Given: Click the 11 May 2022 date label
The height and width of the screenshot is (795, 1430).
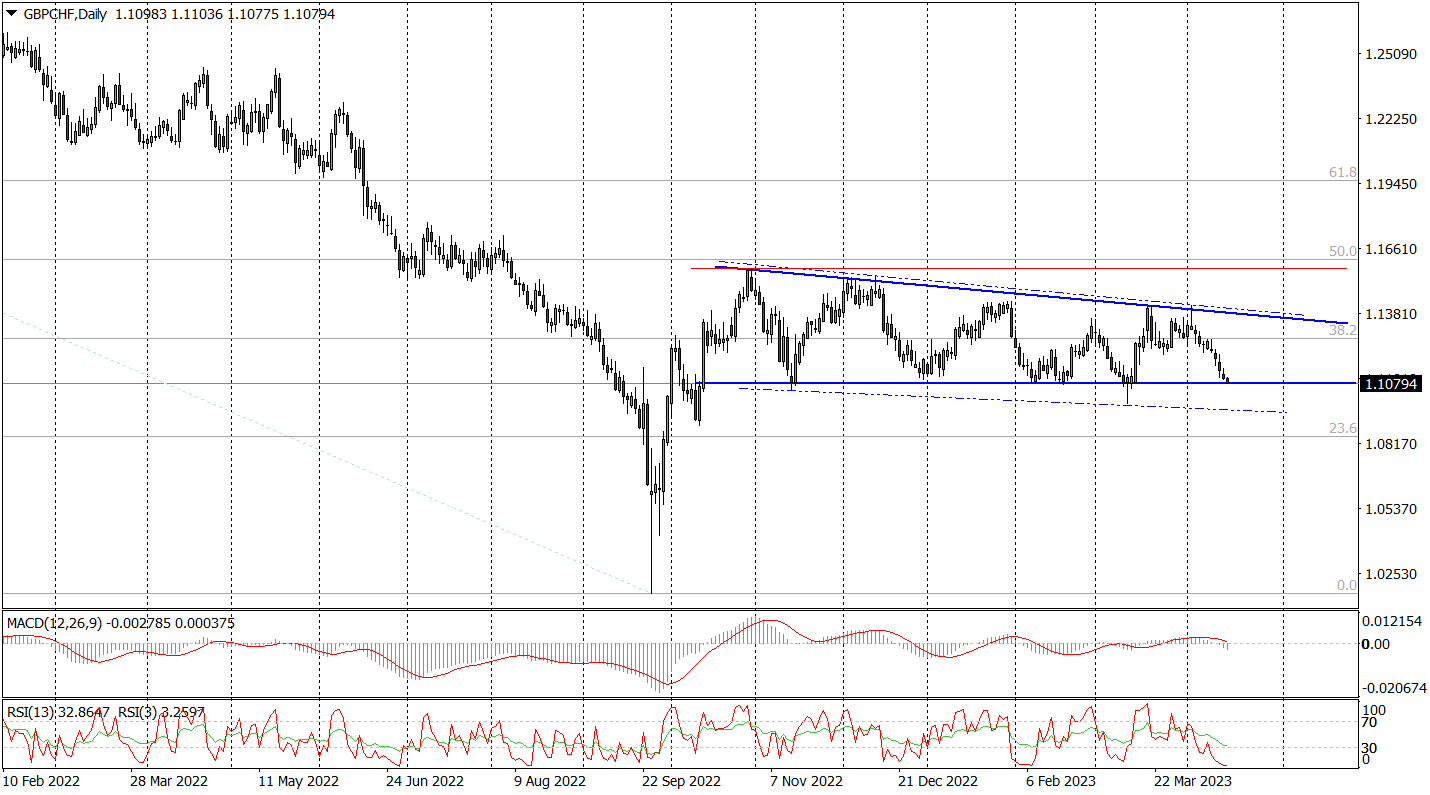Looking at the screenshot, I should coord(298,780).
